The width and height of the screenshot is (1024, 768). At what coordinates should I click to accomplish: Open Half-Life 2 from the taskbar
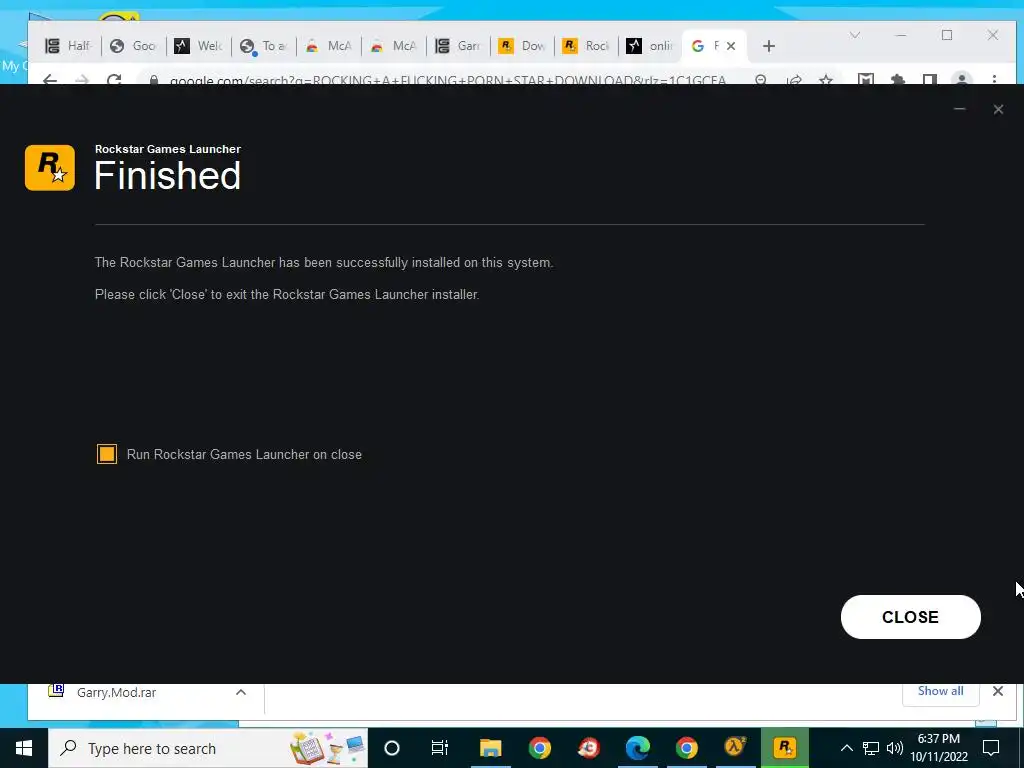(735, 748)
